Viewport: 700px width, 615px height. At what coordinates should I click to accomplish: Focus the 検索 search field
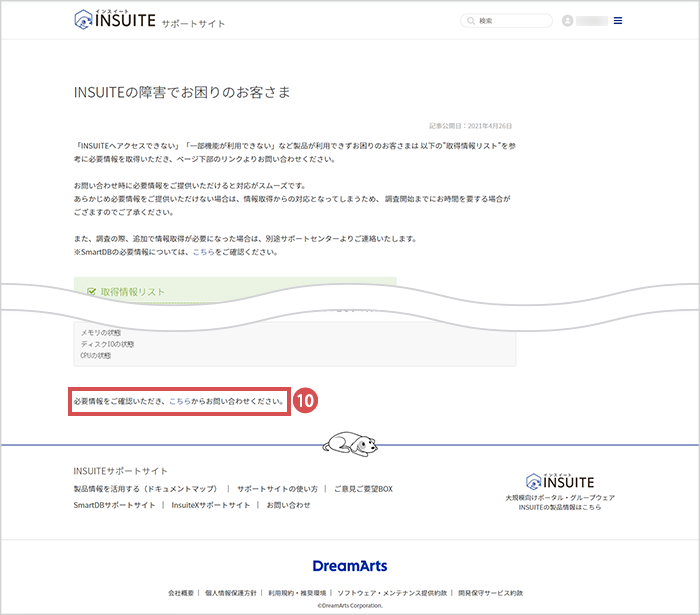point(506,21)
